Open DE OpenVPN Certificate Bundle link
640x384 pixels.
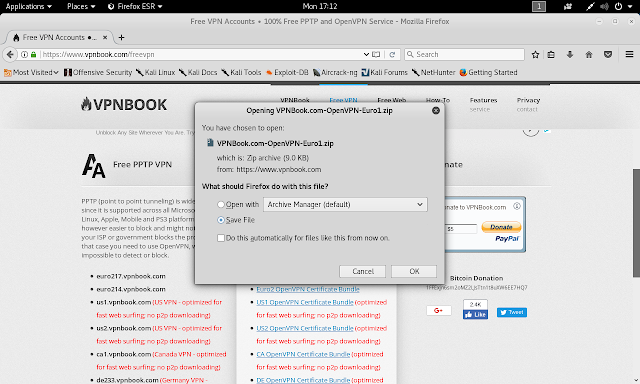[303, 380]
